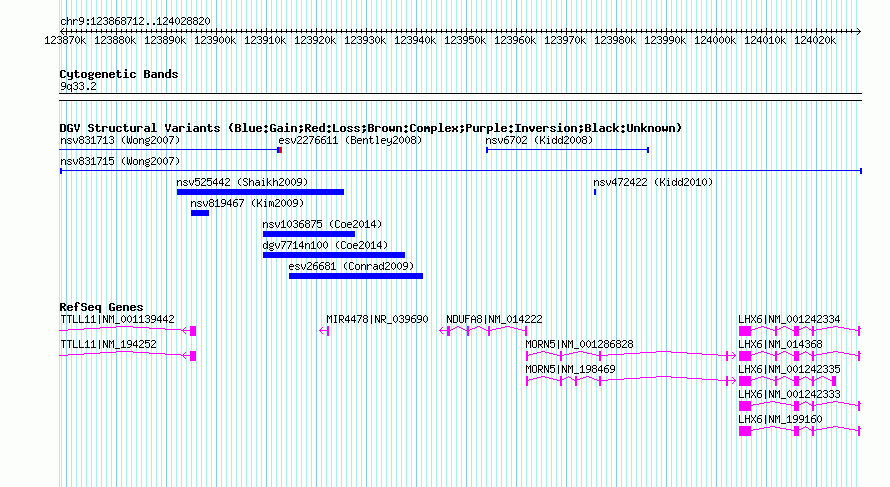Click the TTLL11|NM_001139442 gene label

[x=117, y=320]
